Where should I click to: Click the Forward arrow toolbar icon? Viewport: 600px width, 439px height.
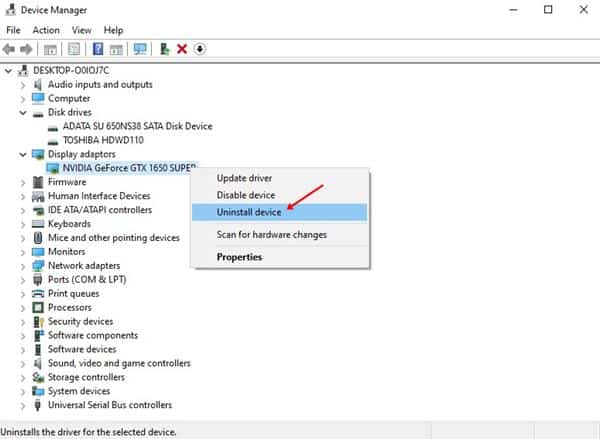pyautogui.click(x=26, y=49)
